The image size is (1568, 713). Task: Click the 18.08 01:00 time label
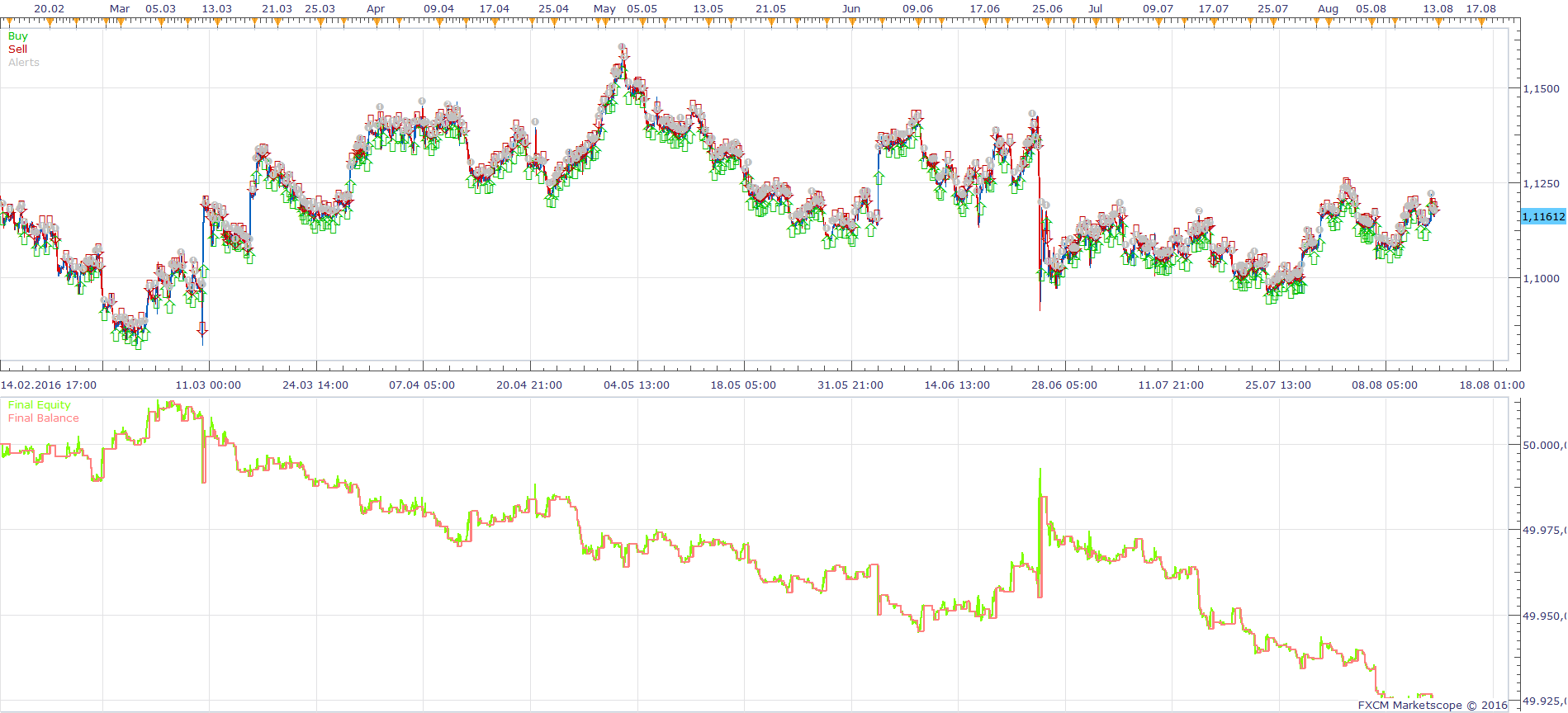(1492, 385)
